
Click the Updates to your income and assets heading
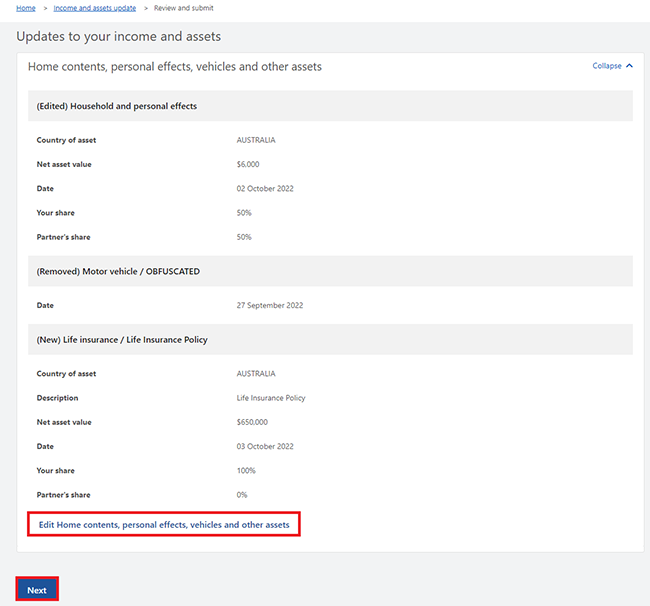point(118,37)
